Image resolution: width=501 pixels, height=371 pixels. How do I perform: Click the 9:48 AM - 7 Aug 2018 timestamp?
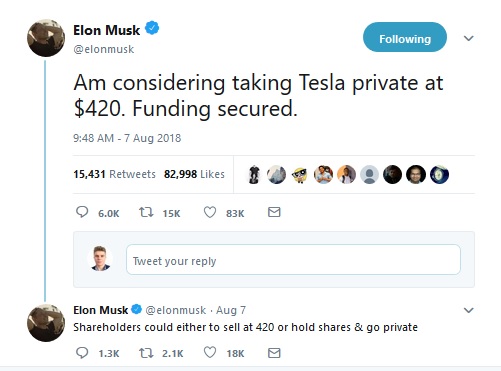tap(127, 138)
